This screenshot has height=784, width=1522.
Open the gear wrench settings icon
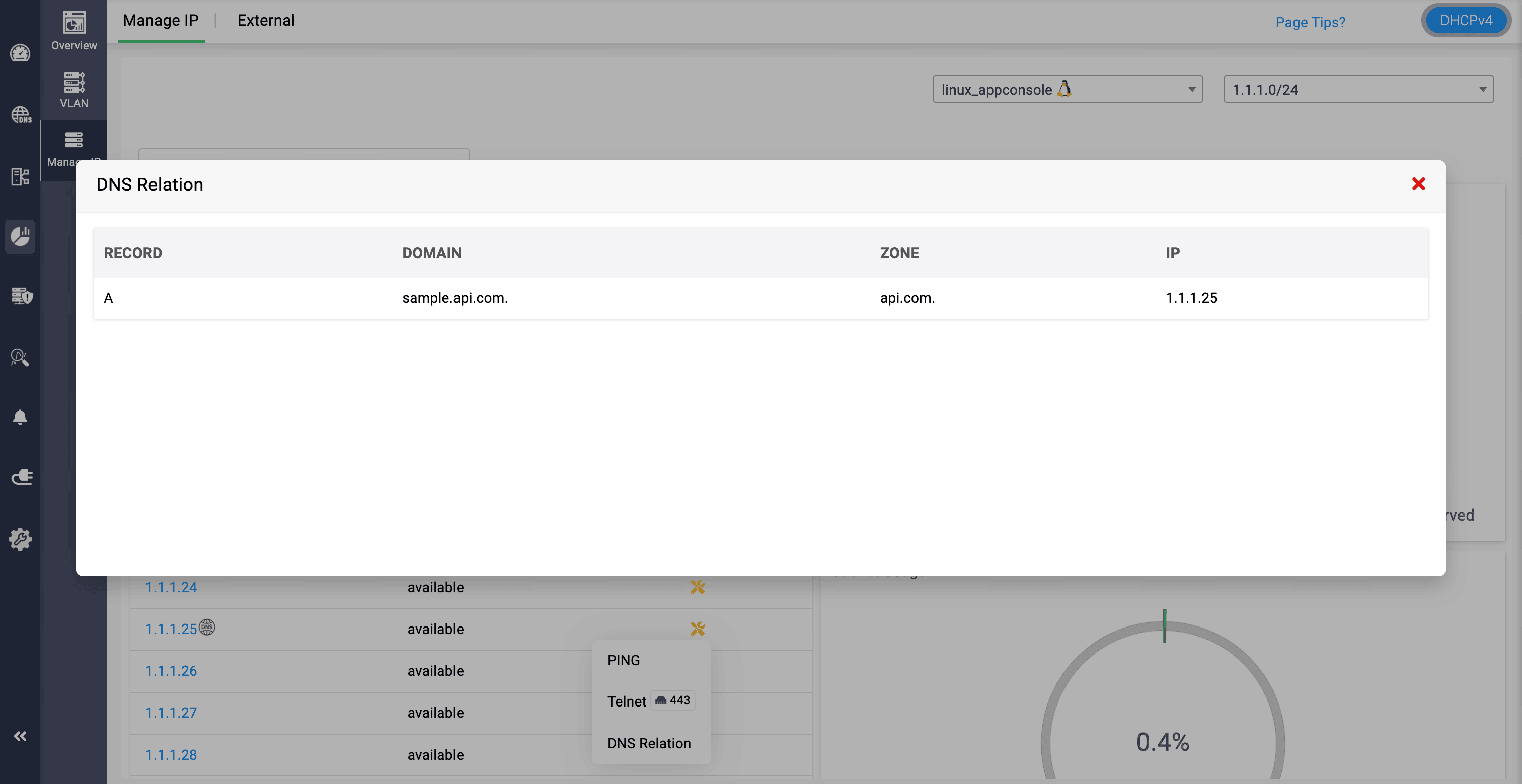click(20, 539)
